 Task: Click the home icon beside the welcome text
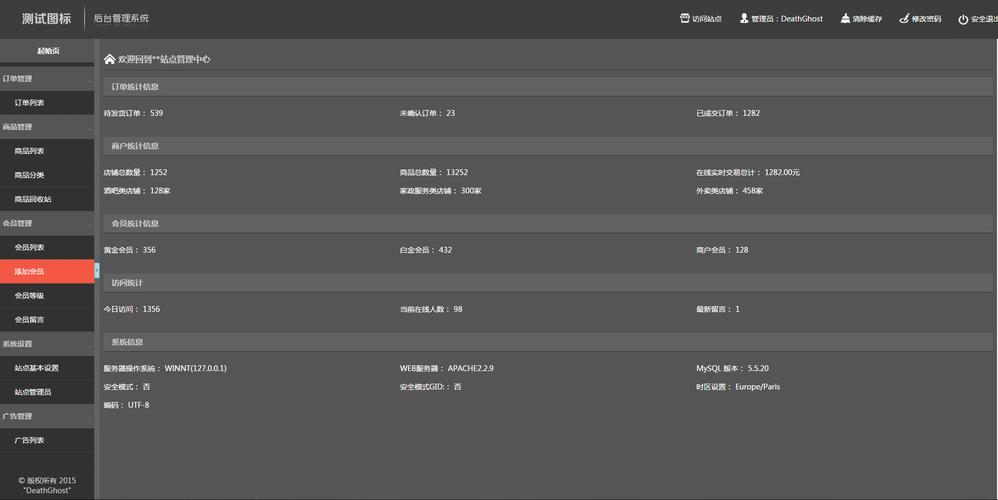pos(109,59)
